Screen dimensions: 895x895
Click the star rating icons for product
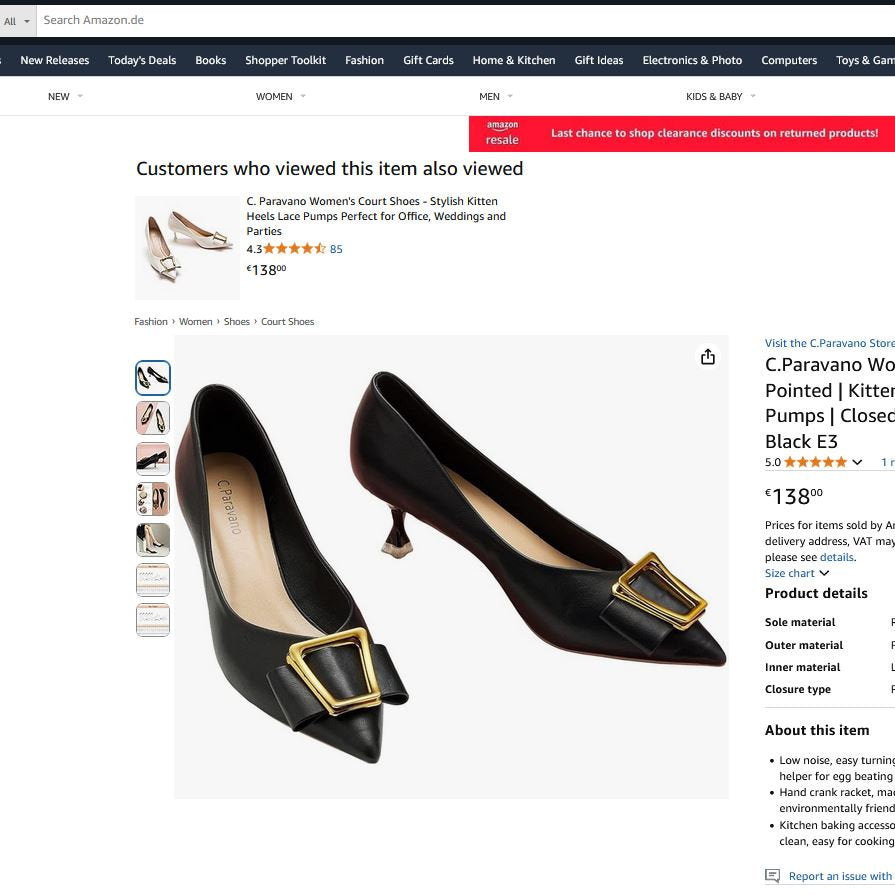815,462
